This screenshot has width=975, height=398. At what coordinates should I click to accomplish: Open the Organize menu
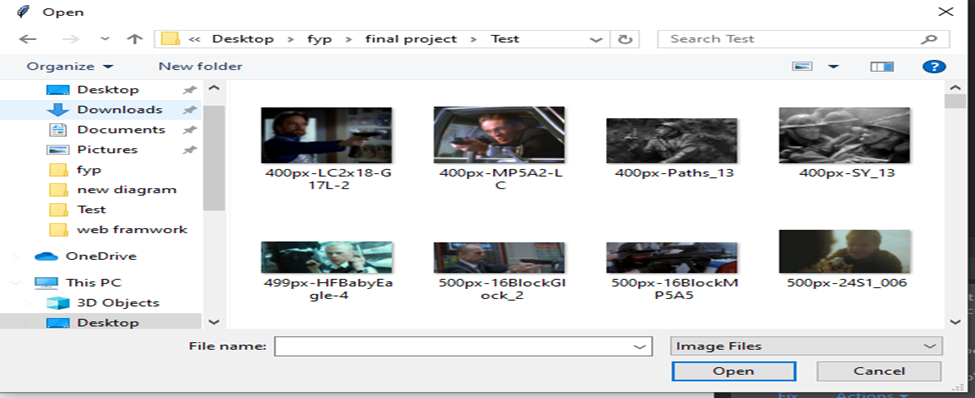[70, 67]
